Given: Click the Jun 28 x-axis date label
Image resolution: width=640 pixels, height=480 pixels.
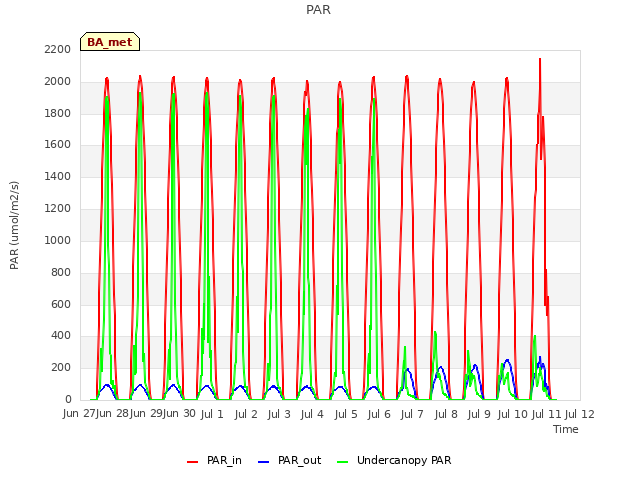Looking at the screenshot, I should tap(112, 414).
